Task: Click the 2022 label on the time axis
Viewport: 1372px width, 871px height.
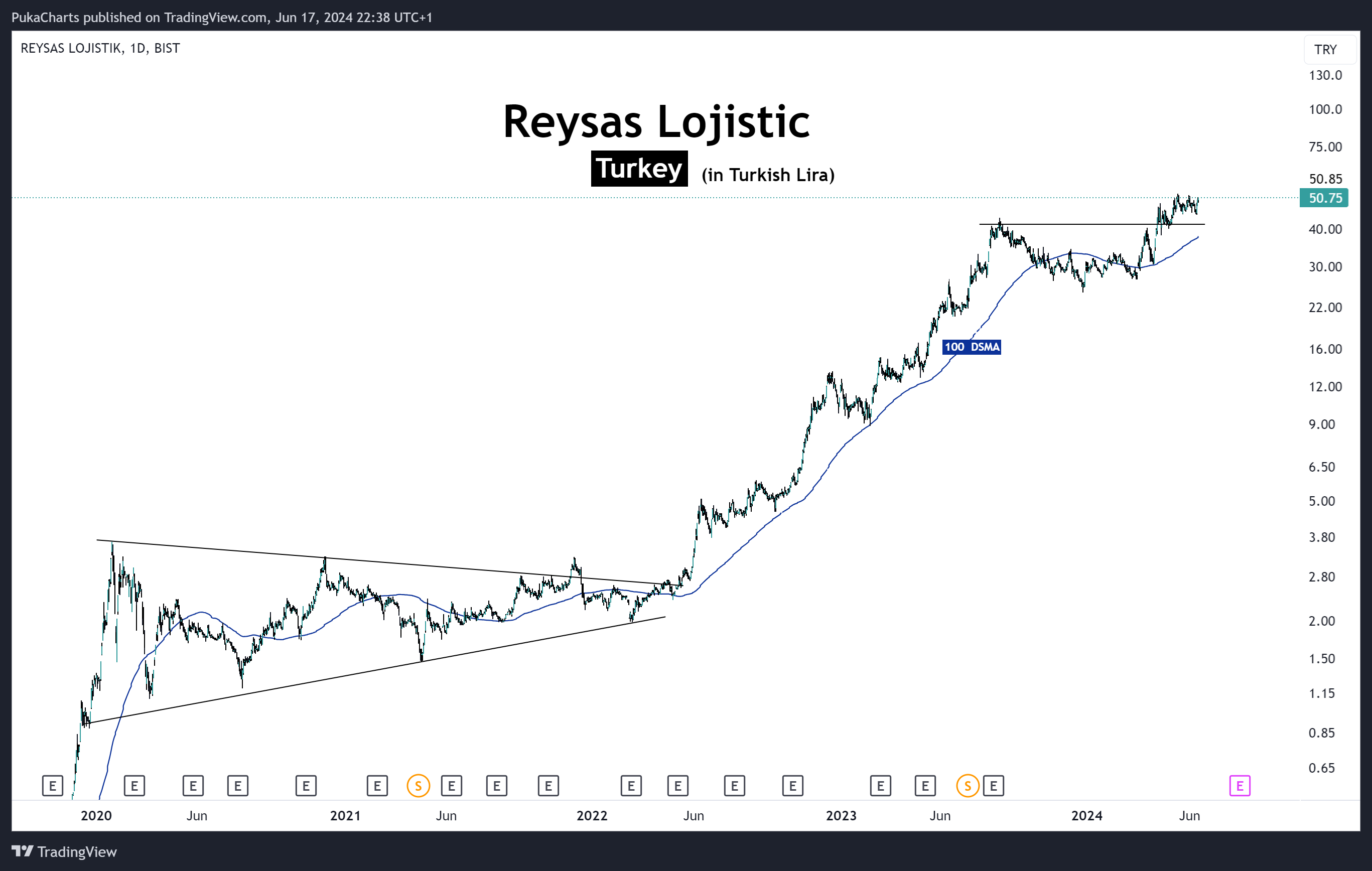Action: (x=592, y=816)
